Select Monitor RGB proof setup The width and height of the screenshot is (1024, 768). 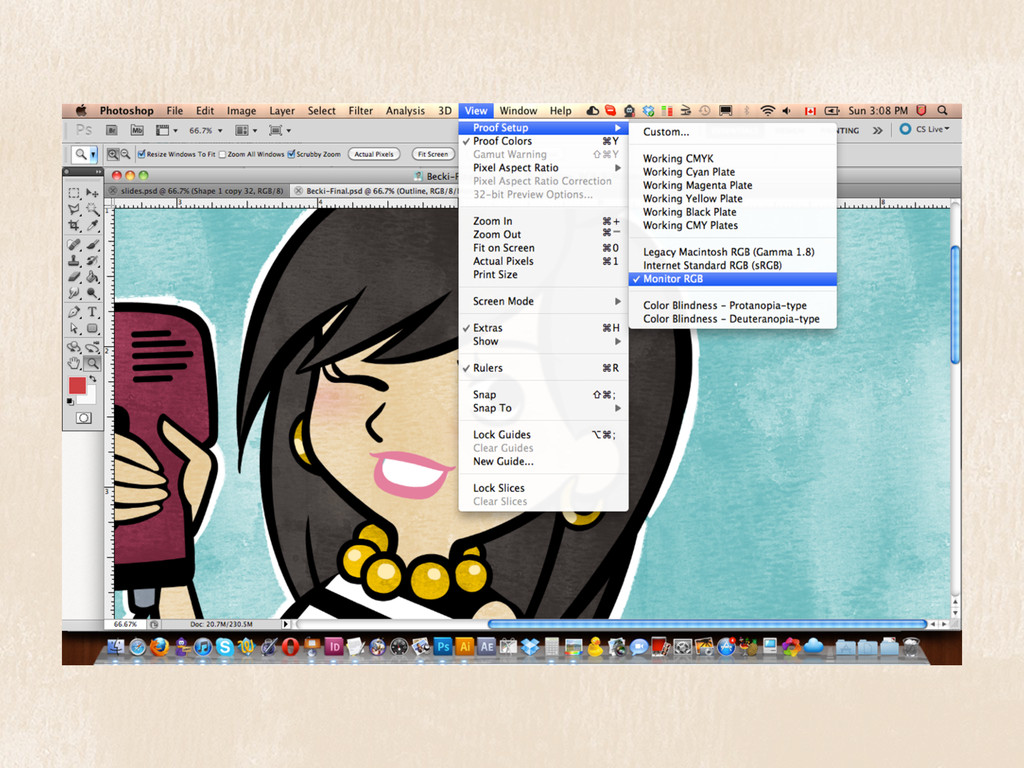(x=733, y=279)
